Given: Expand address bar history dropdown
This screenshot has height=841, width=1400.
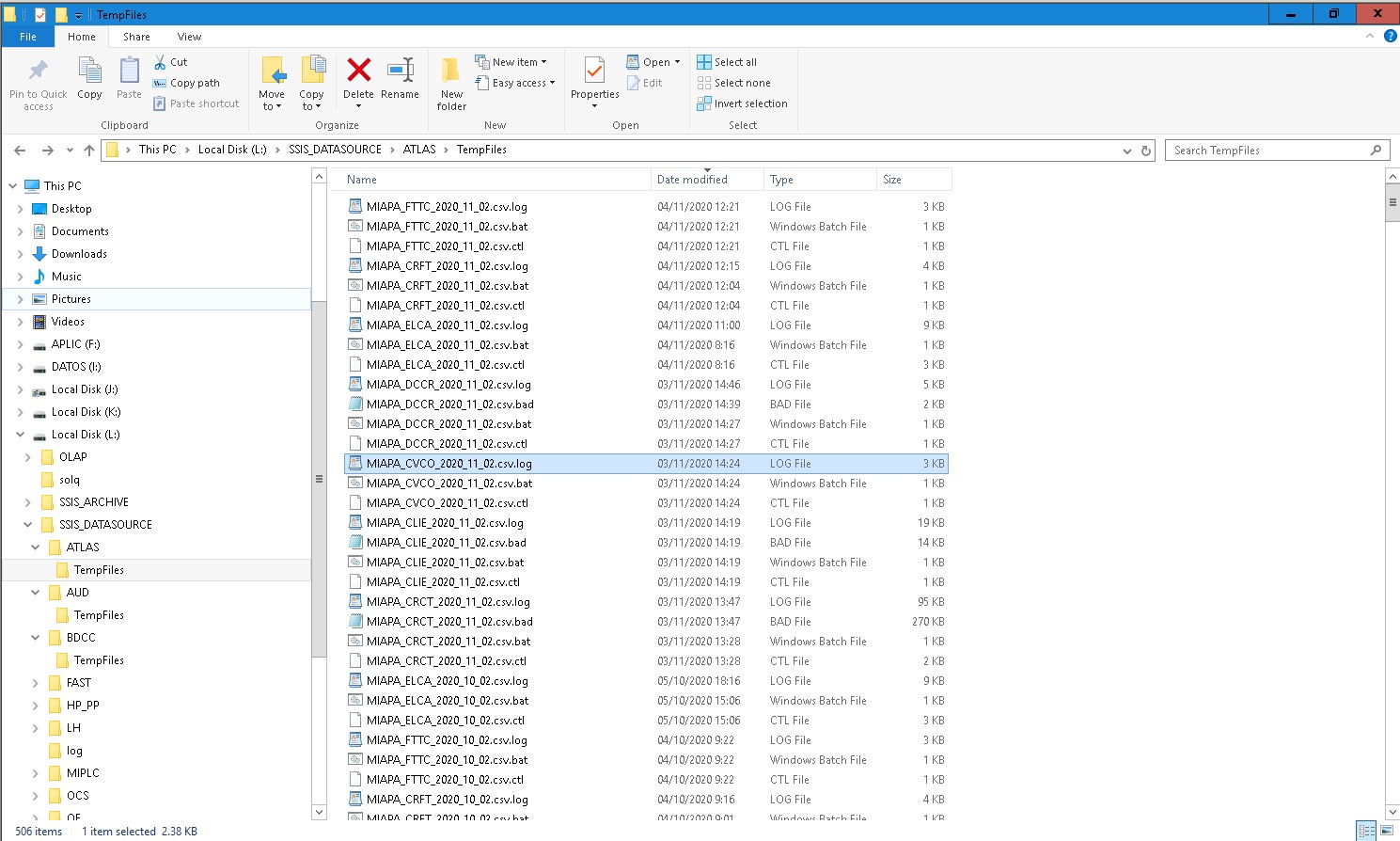Looking at the screenshot, I should click(1127, 151).
